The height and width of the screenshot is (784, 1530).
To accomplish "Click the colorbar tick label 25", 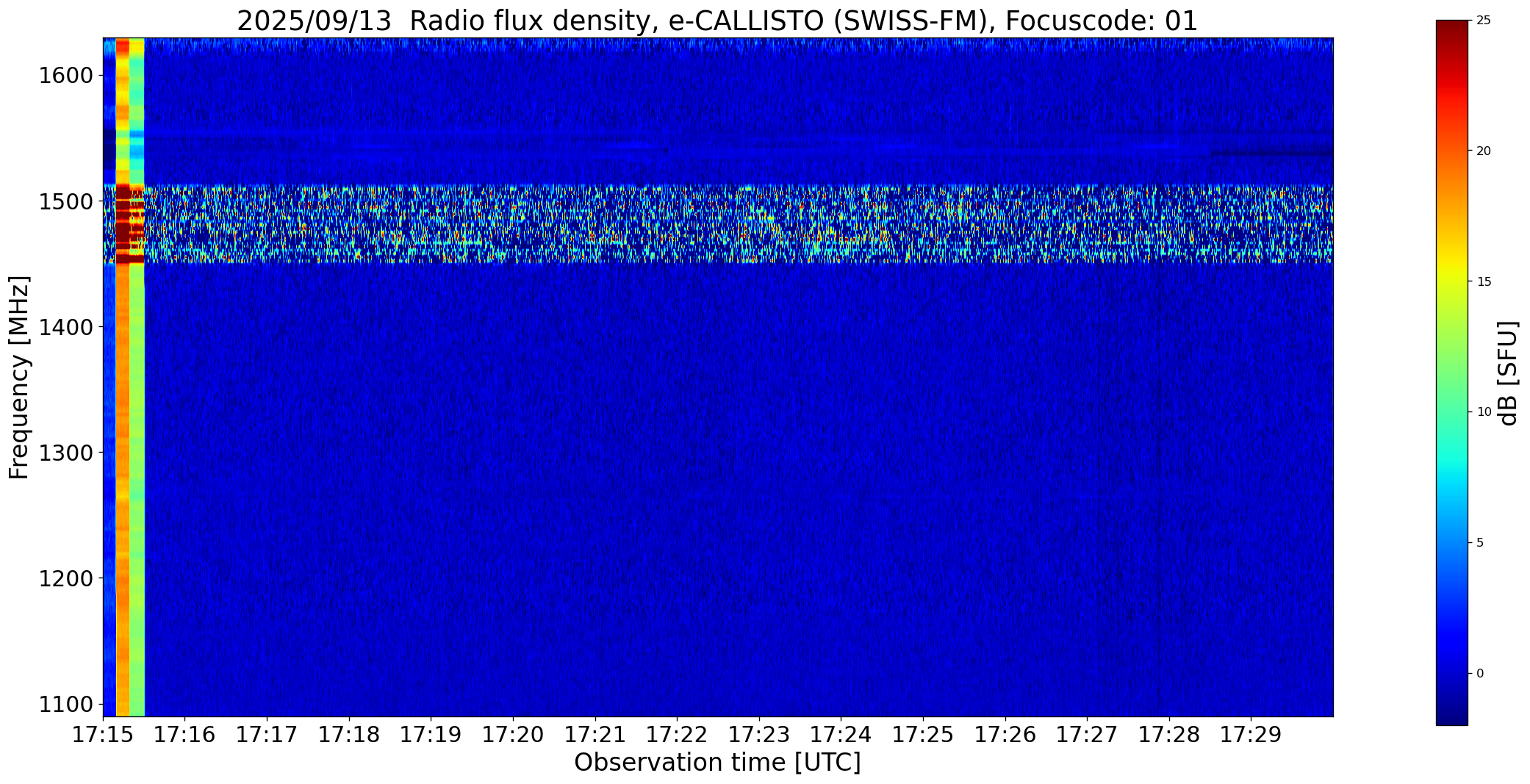I will click(x=1484, y=21).
